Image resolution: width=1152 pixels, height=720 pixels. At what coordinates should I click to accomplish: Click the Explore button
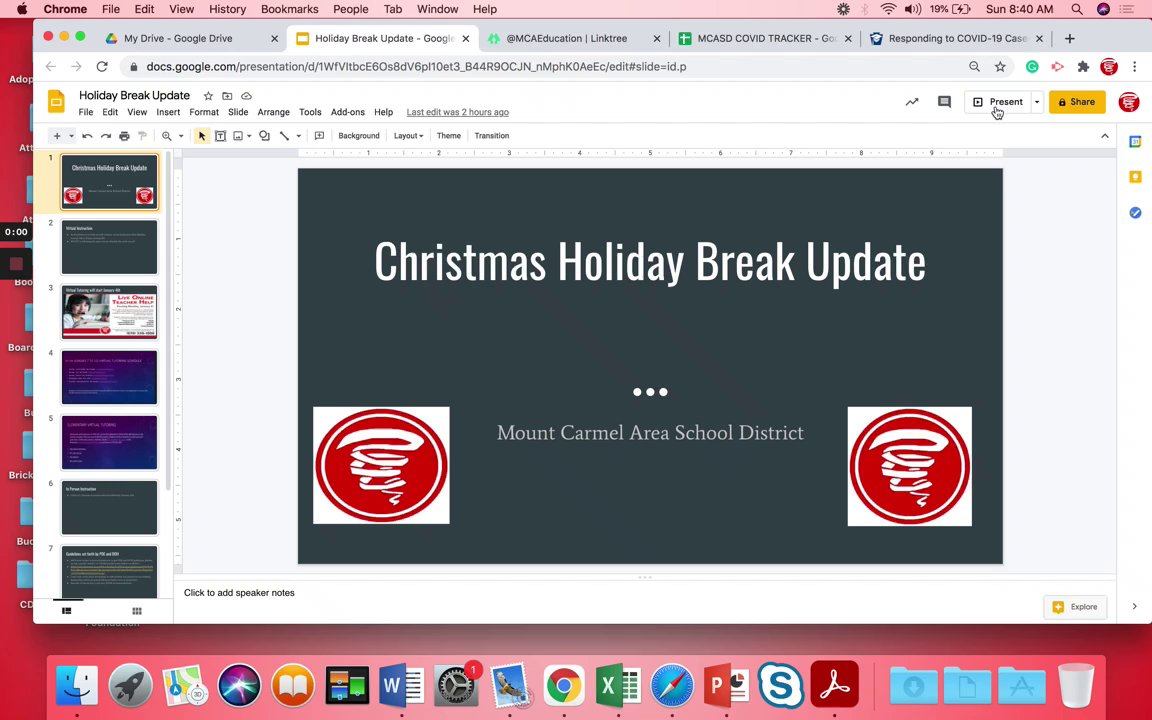1075,607
